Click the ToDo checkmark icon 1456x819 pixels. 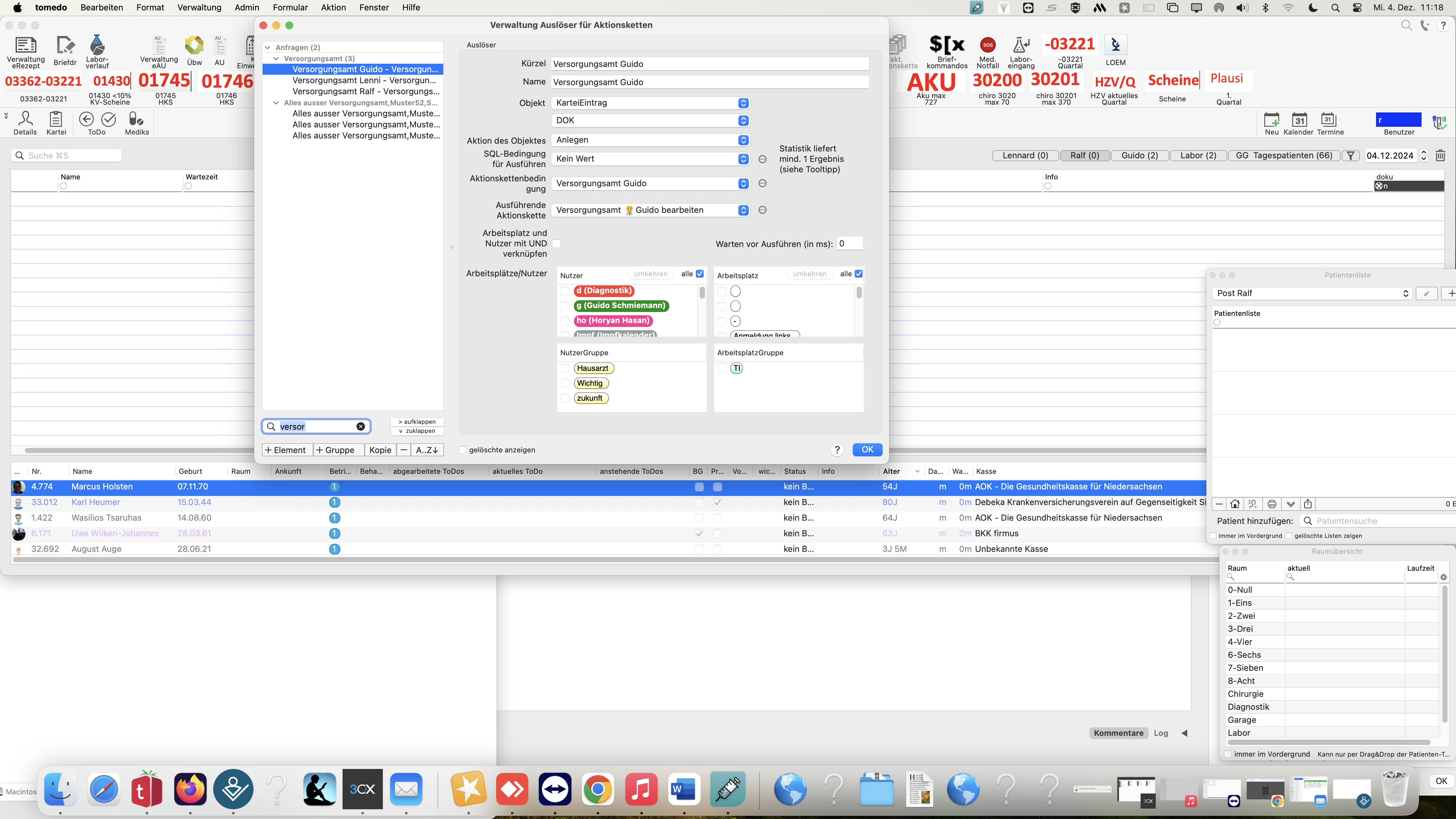[109, 119]
